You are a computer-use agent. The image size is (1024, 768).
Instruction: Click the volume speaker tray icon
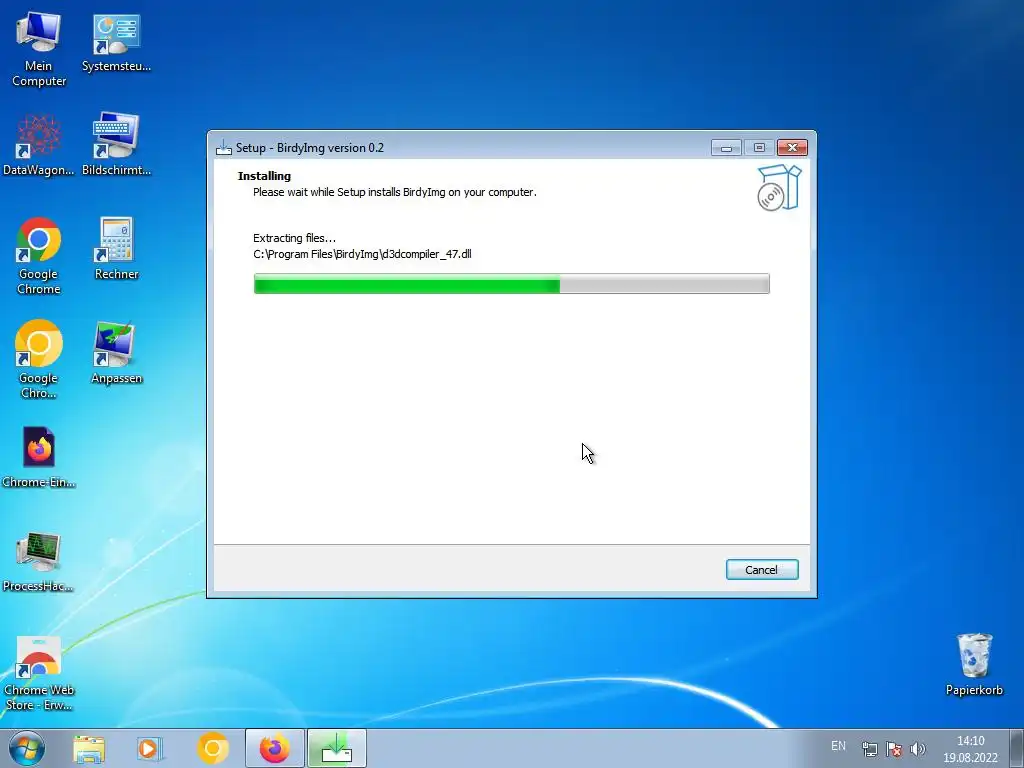click(x=918, y=749)
